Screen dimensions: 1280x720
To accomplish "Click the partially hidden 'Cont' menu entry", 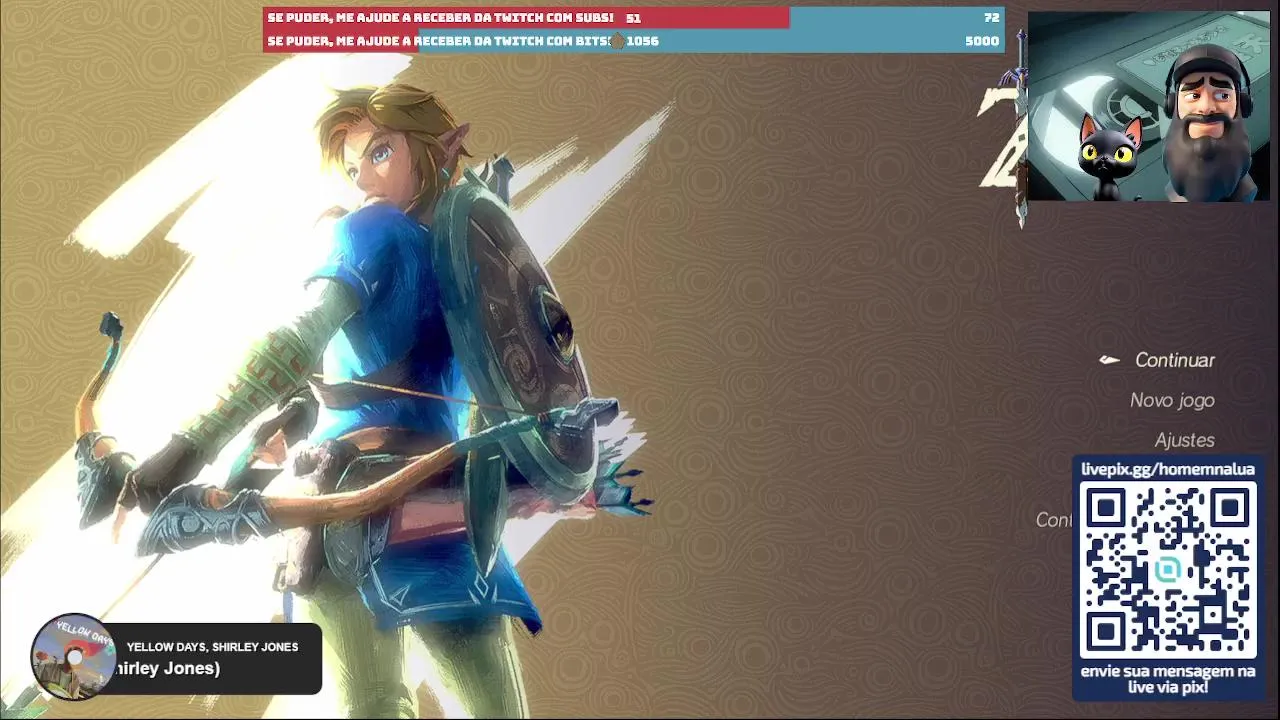I will click(1054, 520).
